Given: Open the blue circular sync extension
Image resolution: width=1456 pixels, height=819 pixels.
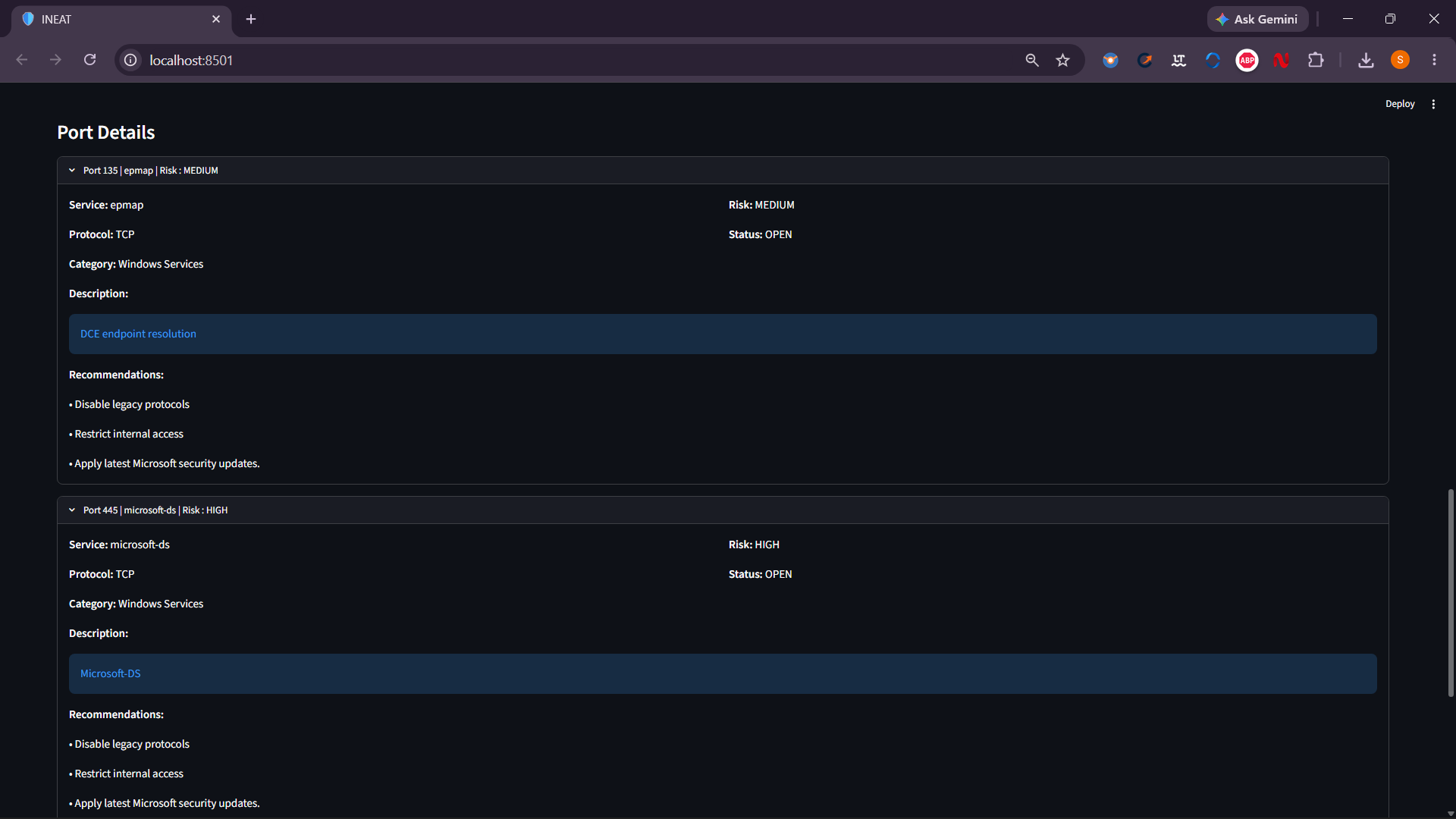Looking at the screenshot, I should tap(1213, 60).
